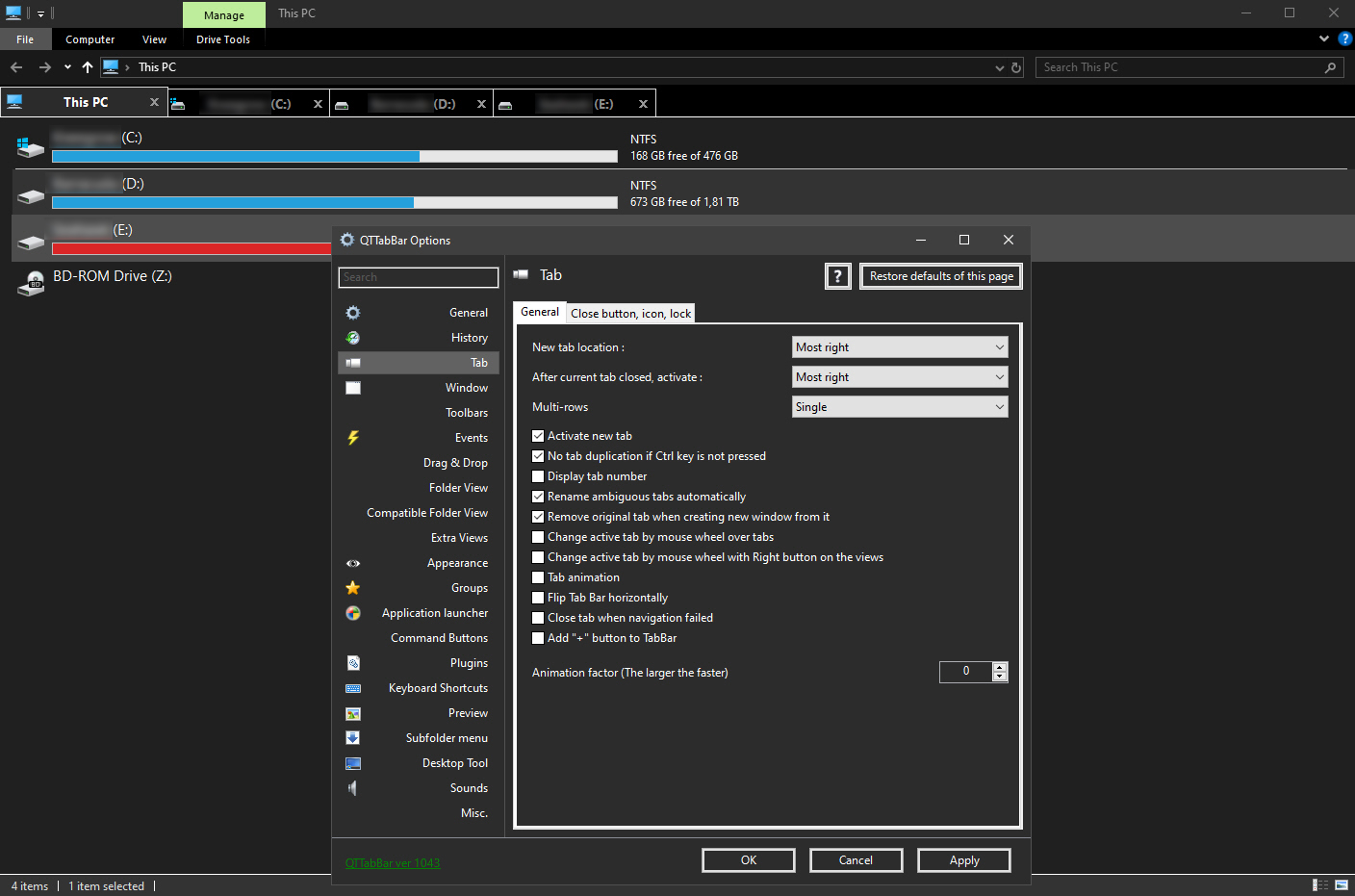Screen dimensions: 1355x896
Task: Expand the address bar history dropdown
Action: pos(999,67)
